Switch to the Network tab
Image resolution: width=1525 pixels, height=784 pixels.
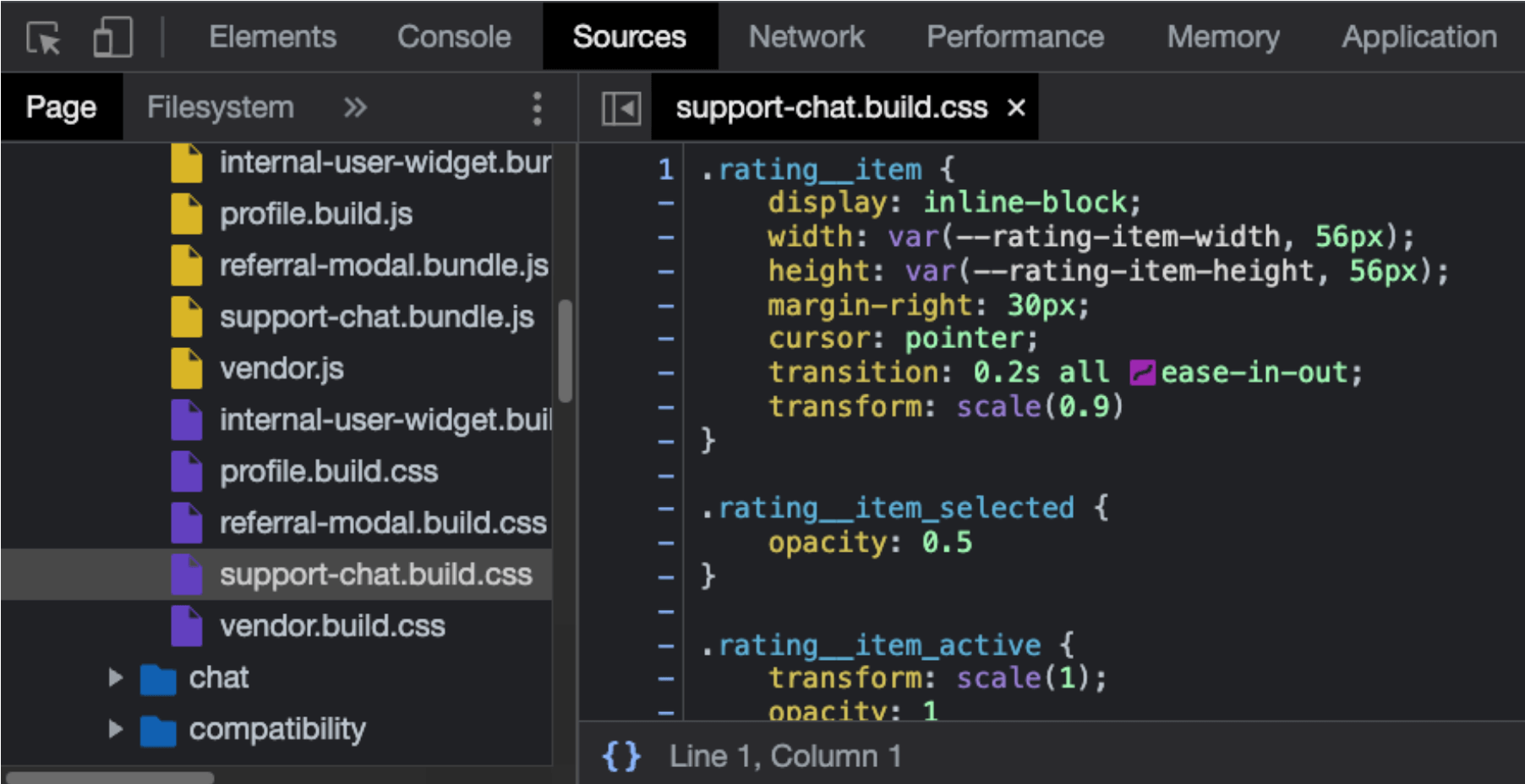tap(806, 37)
